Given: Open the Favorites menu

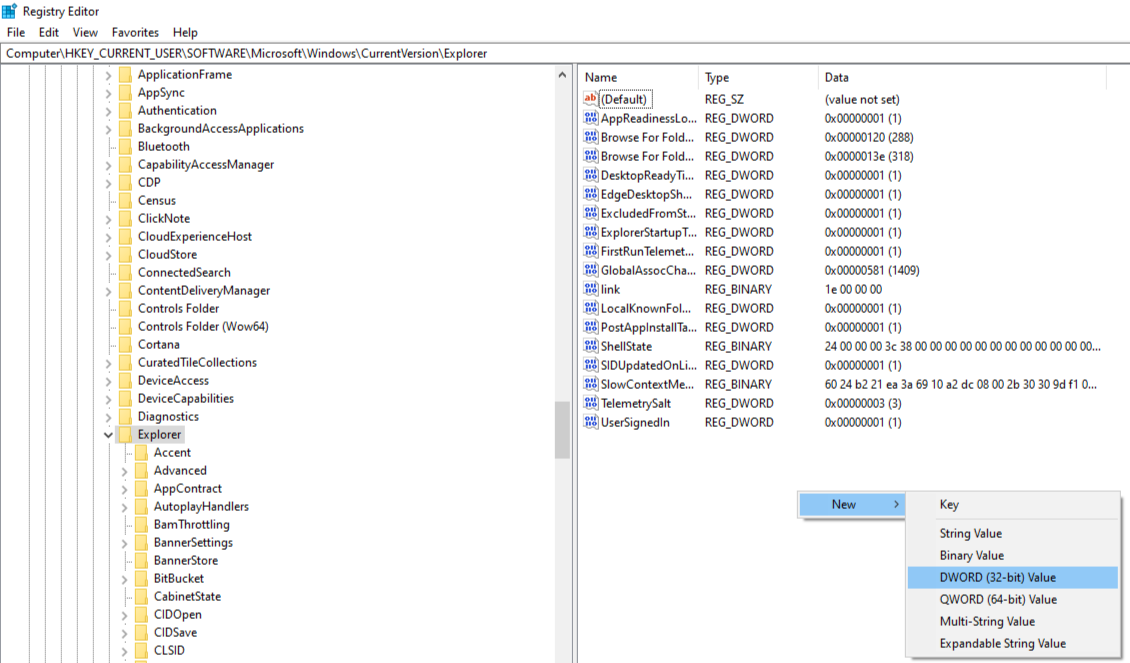Looking at the screenshot, I should (135, 32).
